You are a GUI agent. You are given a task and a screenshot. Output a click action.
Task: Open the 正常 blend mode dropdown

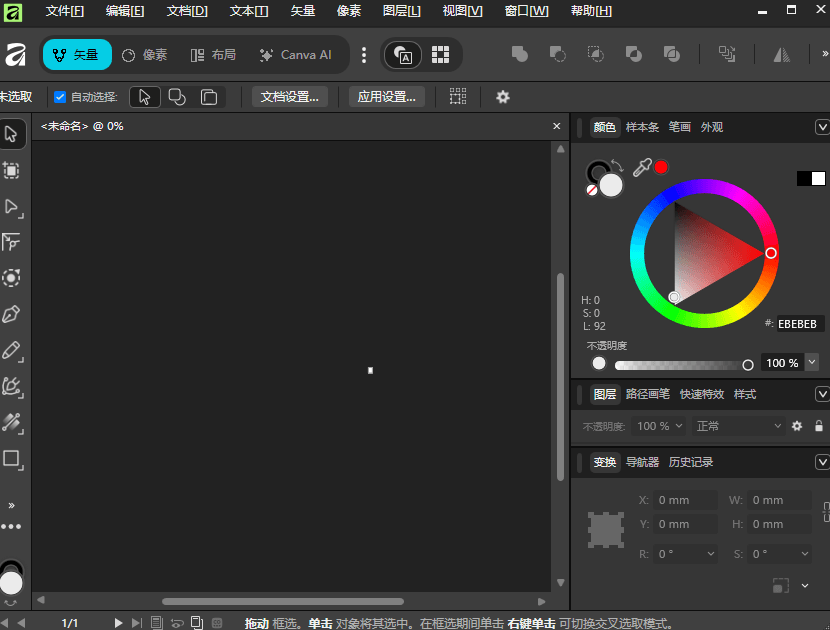737,426
